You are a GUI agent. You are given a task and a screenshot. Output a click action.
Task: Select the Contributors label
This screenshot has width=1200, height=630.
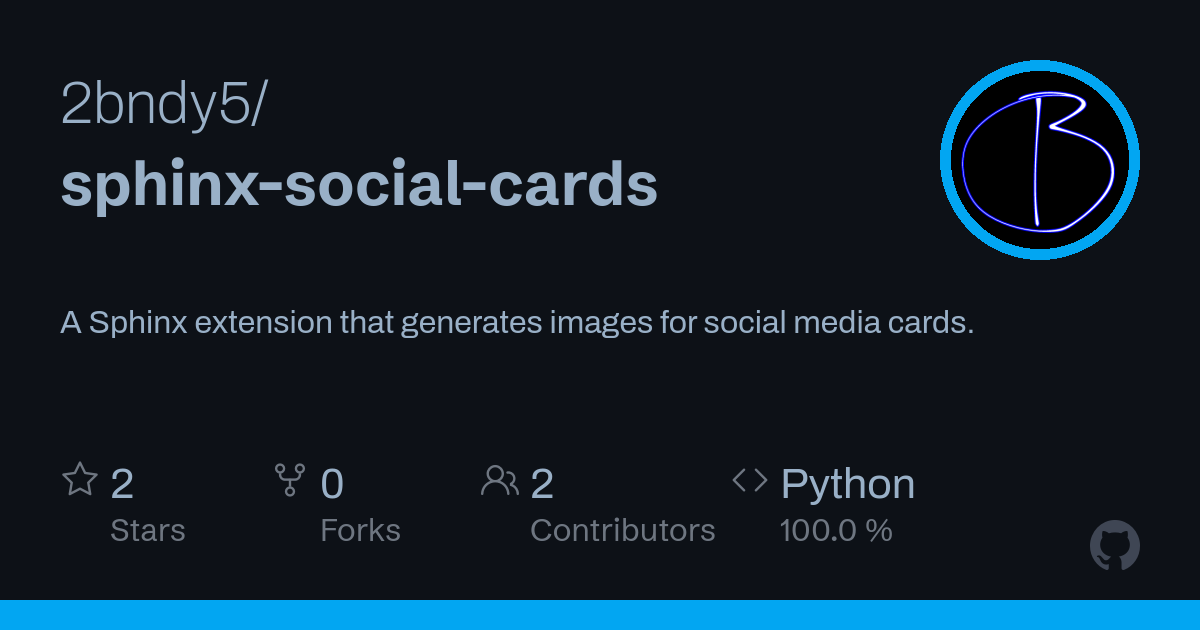(622, 530)
